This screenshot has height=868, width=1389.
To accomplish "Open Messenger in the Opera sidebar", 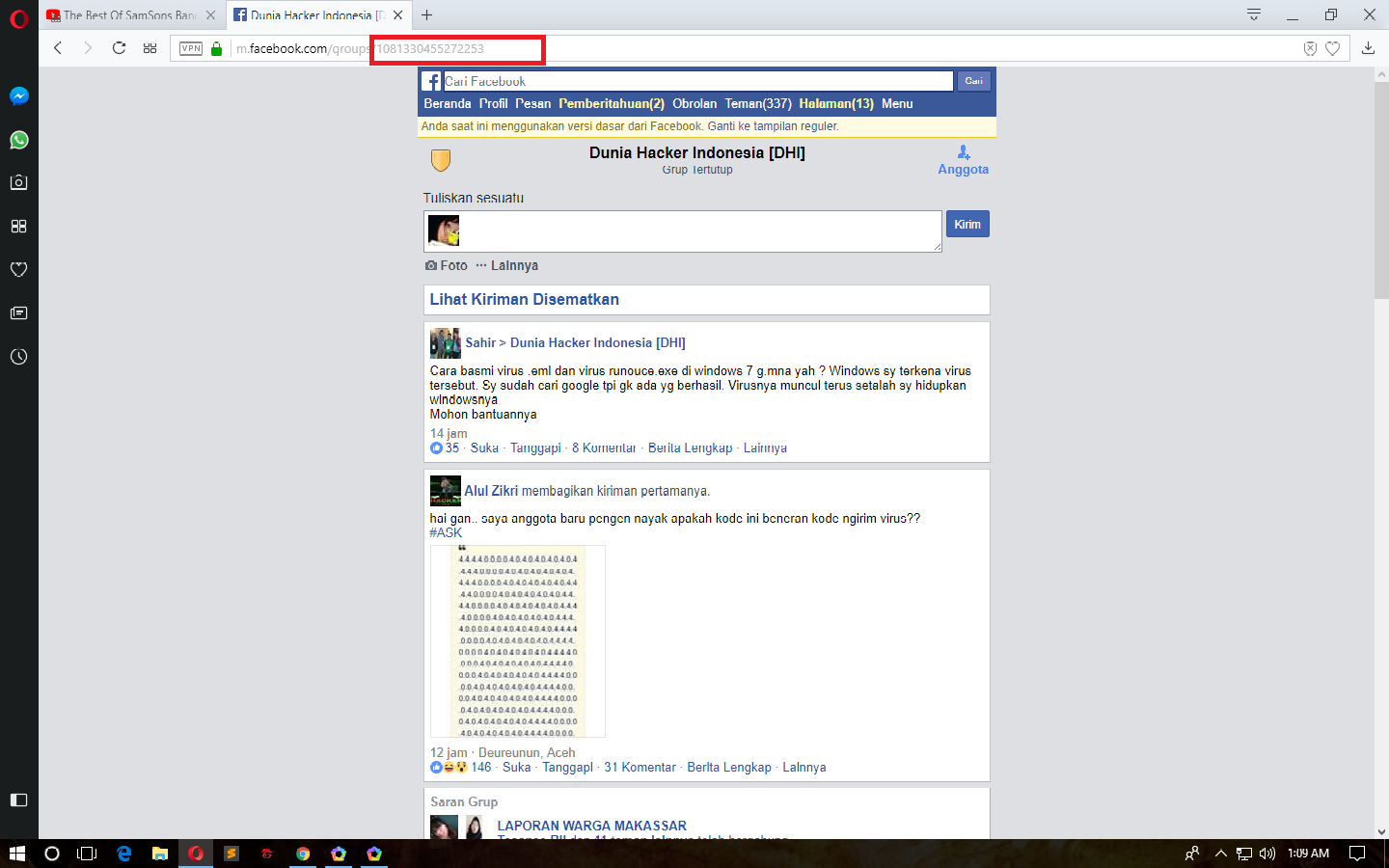I will point(18,95).
